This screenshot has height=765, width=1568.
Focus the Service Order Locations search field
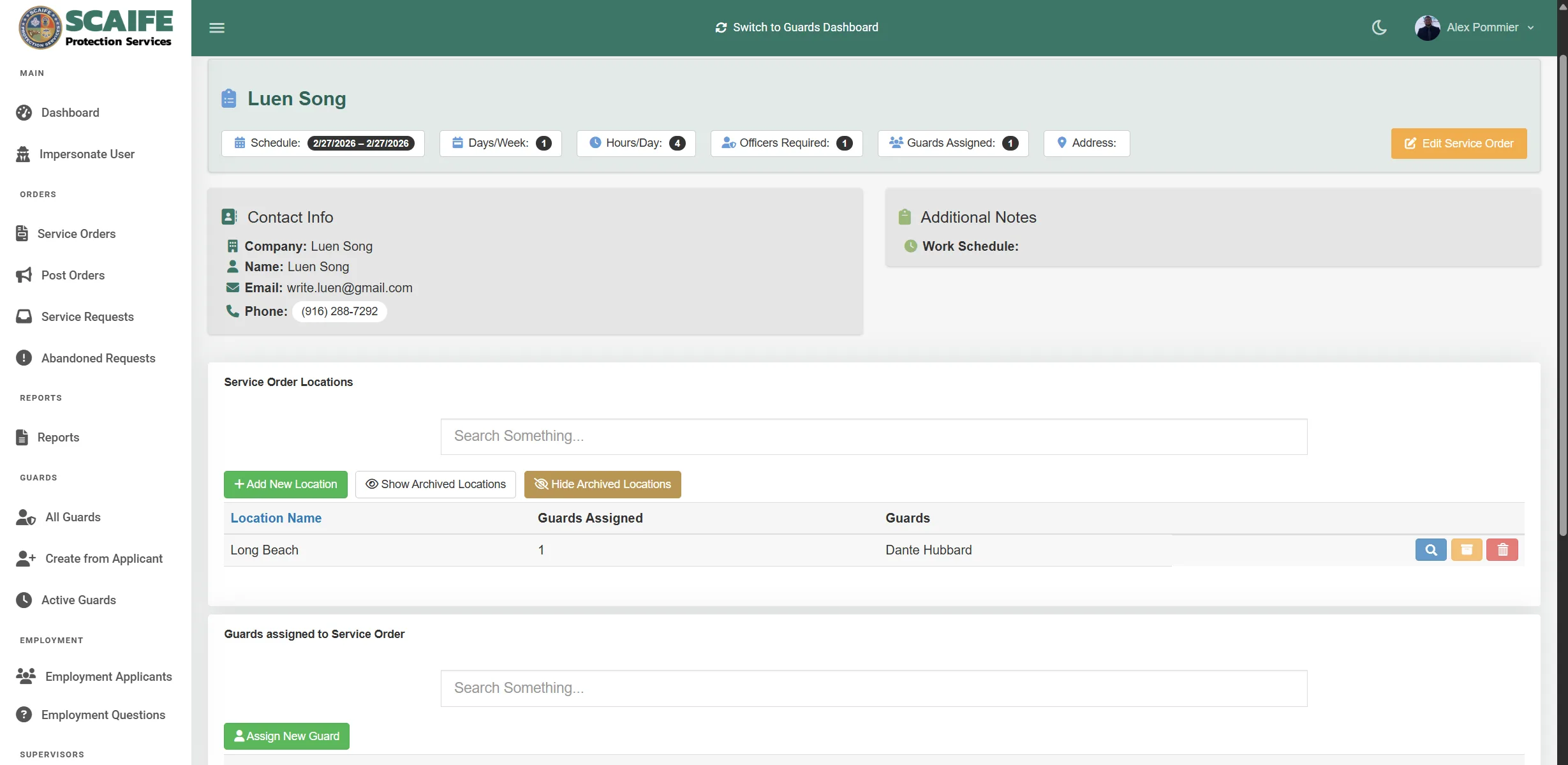(874, 437)
